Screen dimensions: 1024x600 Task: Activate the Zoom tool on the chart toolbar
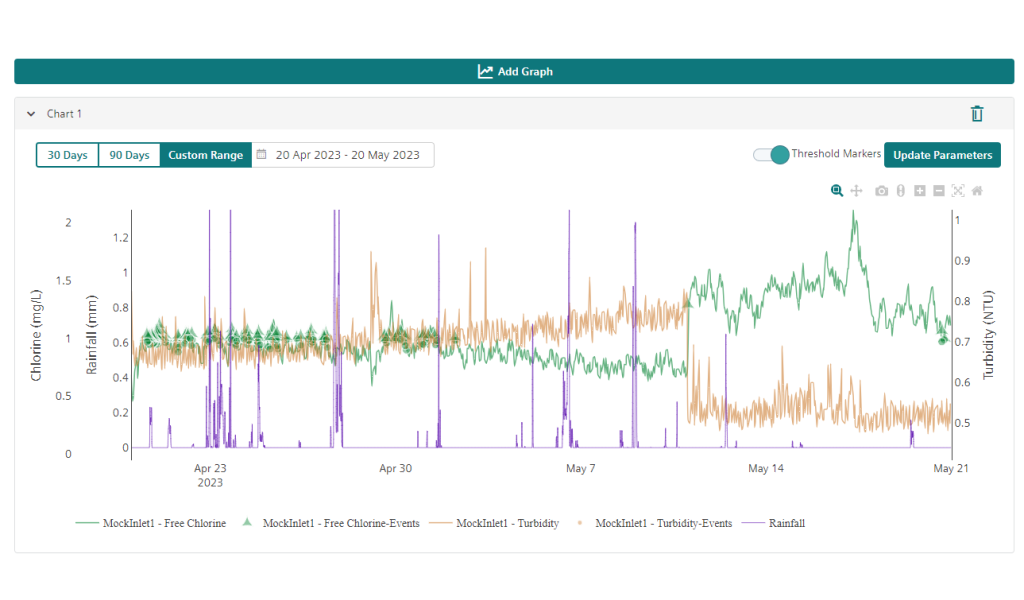837,190
